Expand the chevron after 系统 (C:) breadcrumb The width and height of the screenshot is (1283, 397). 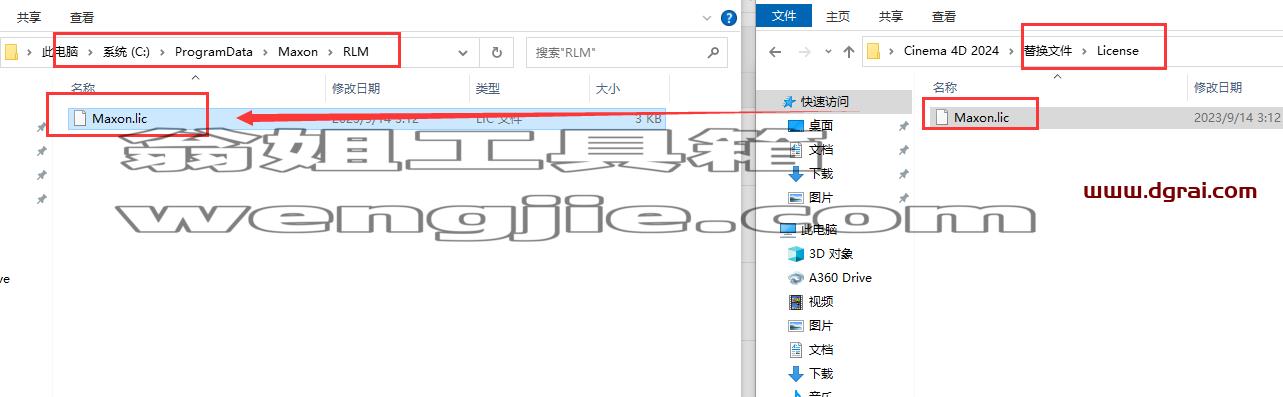pos(161,52)
